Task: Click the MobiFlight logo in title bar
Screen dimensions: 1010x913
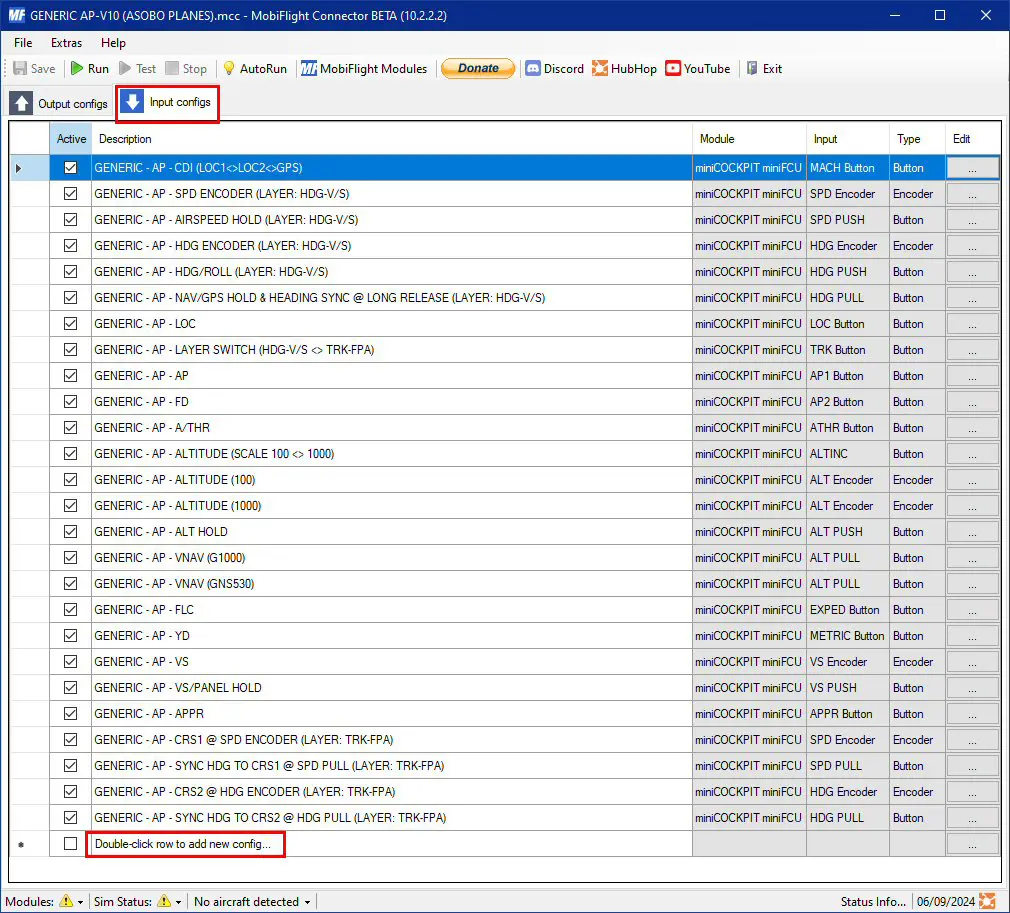Action: (16, 15)
